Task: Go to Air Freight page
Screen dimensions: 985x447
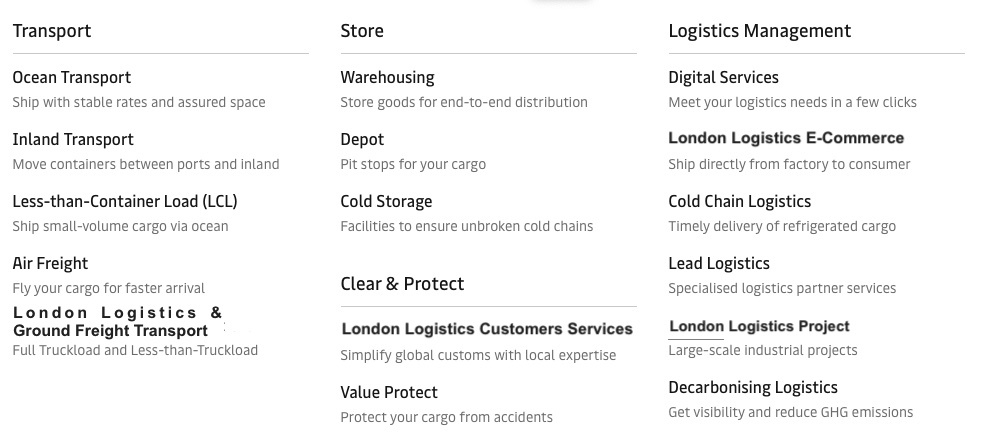Action: pyautogui.click(x=50, y=264)
